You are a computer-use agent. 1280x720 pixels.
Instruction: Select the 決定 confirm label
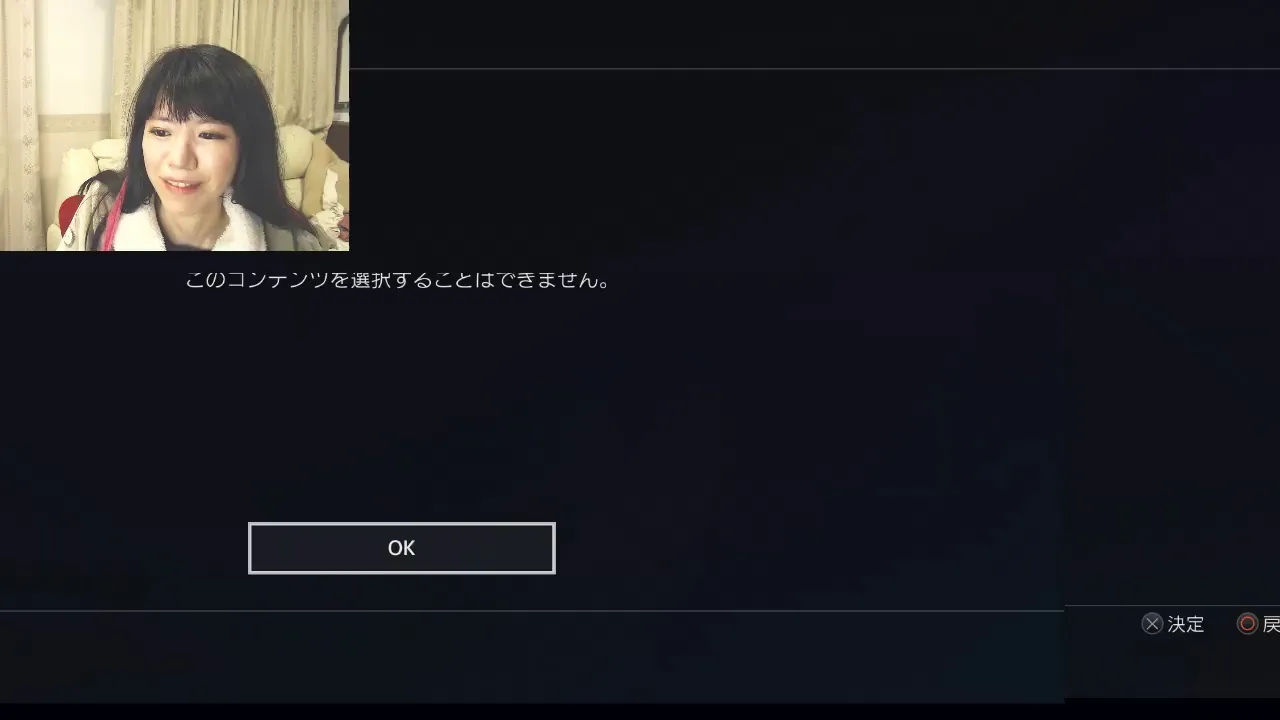(1186, 624)
